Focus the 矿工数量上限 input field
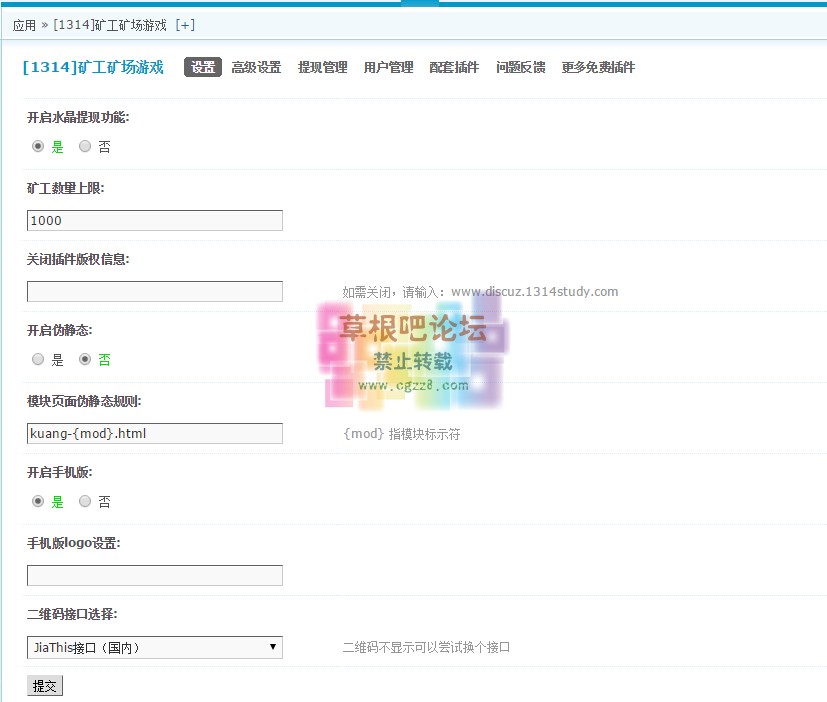The image size is (827, 702). coord(155,220)
